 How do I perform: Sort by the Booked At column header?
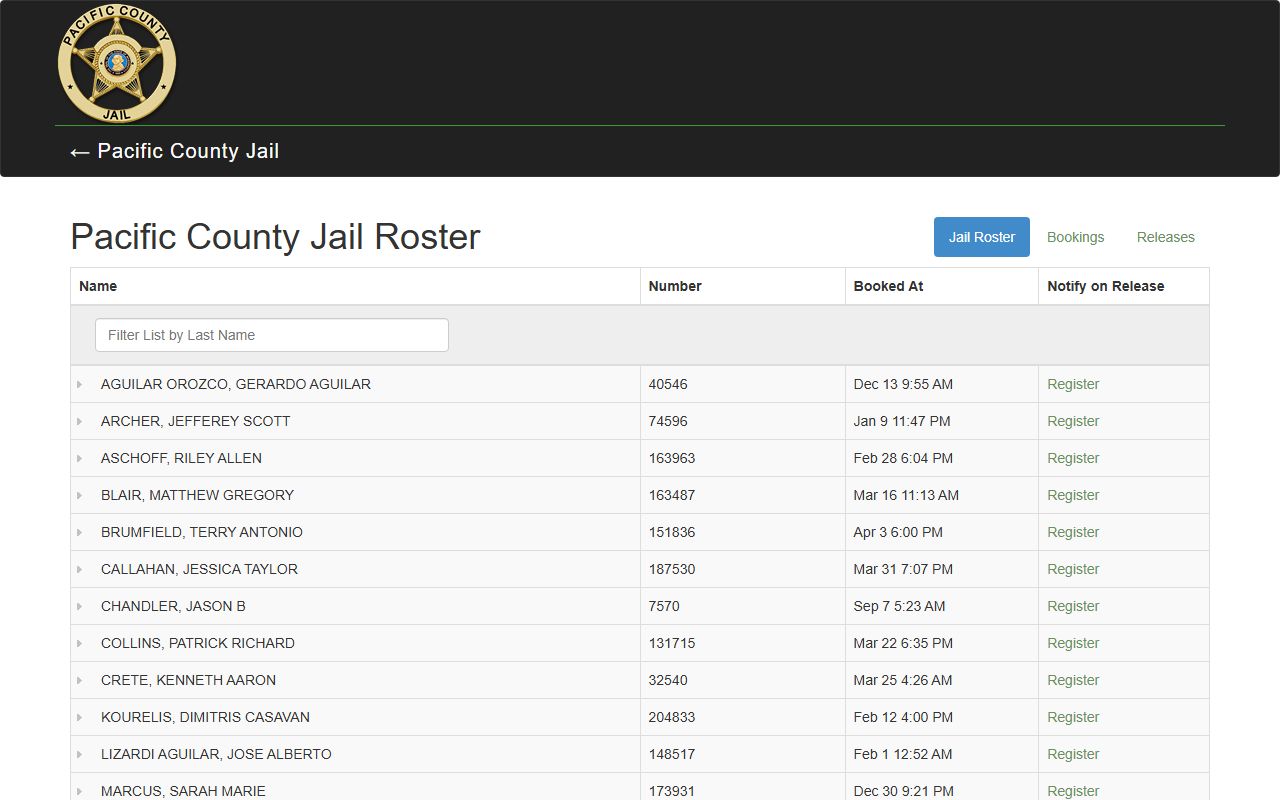888,286
